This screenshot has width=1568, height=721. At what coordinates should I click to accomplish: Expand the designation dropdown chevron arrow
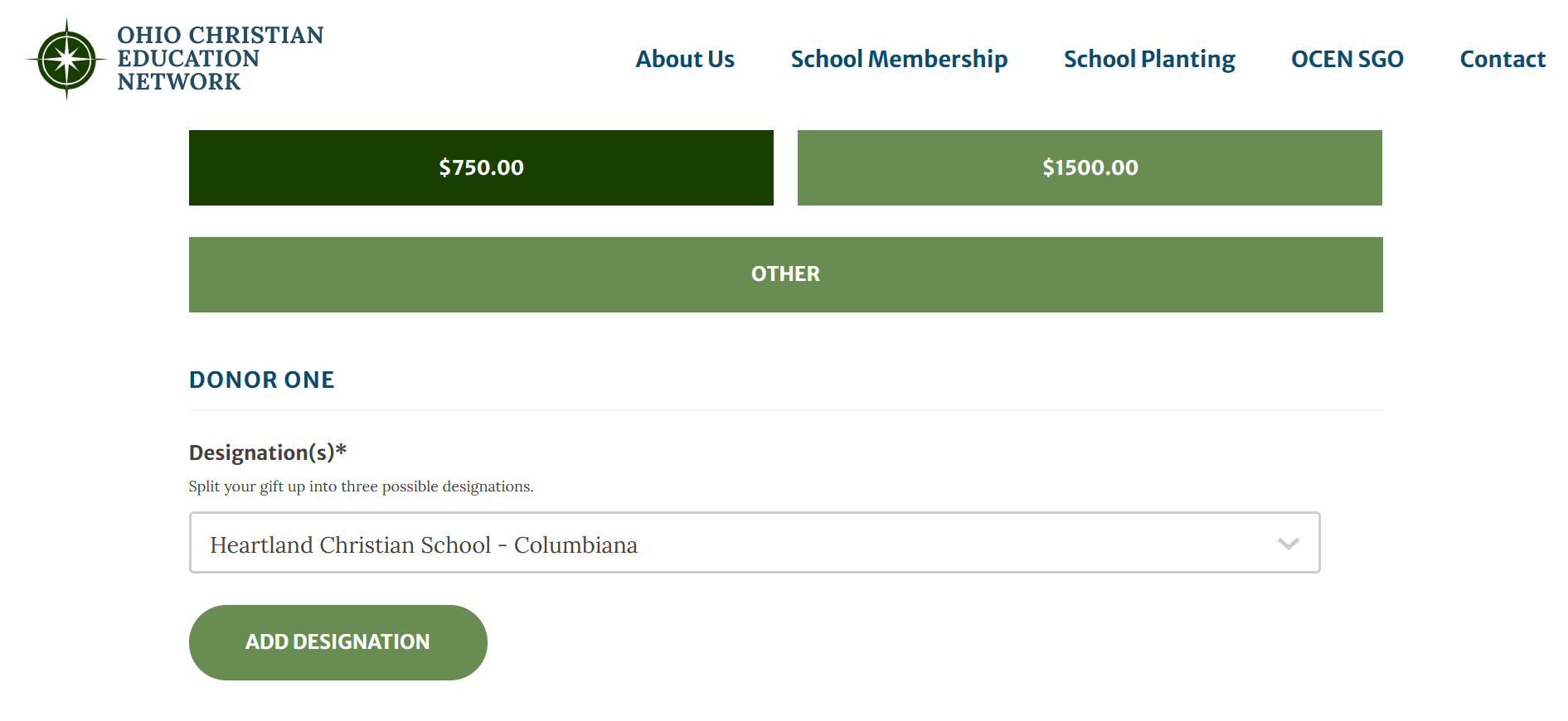click(x=1288, y=544)
